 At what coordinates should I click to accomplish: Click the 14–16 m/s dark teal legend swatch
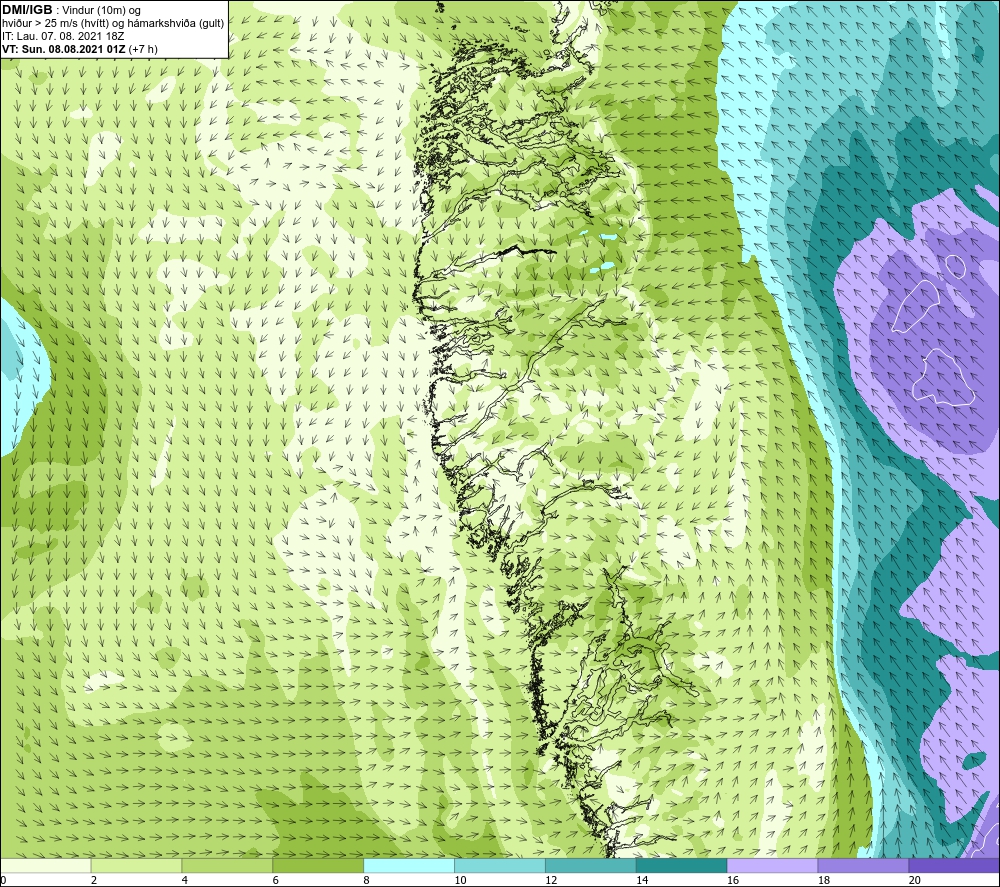point(682,865)
